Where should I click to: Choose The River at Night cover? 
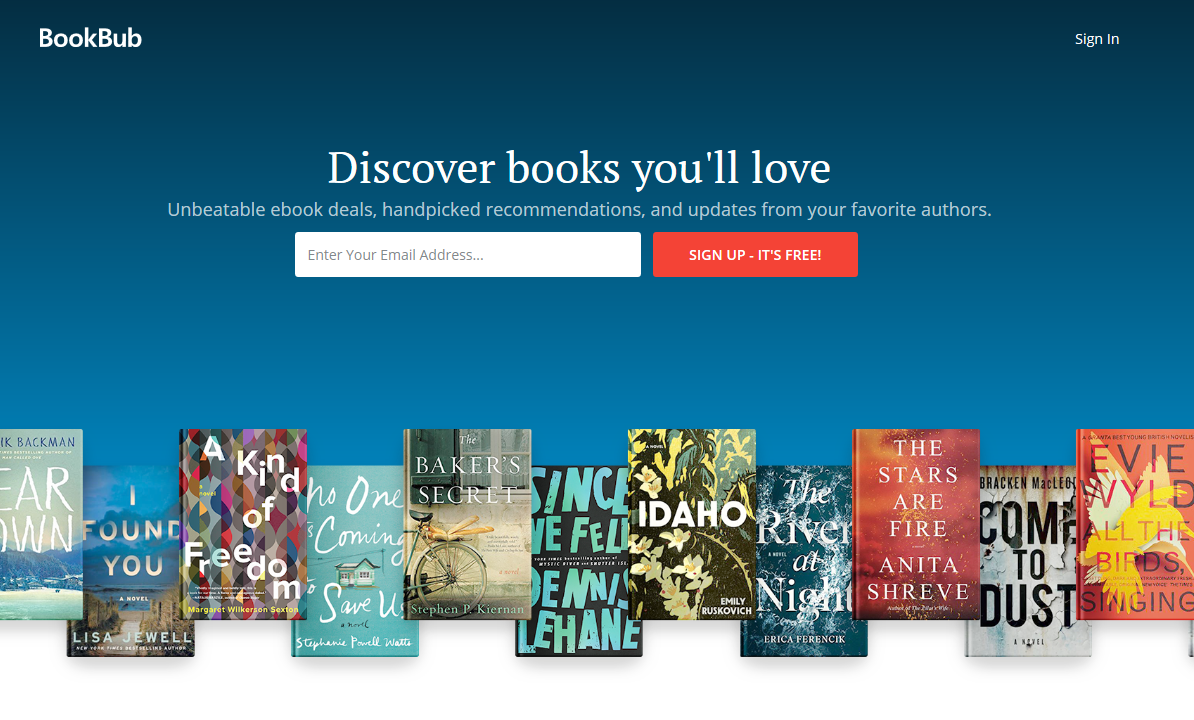[803, 561]
